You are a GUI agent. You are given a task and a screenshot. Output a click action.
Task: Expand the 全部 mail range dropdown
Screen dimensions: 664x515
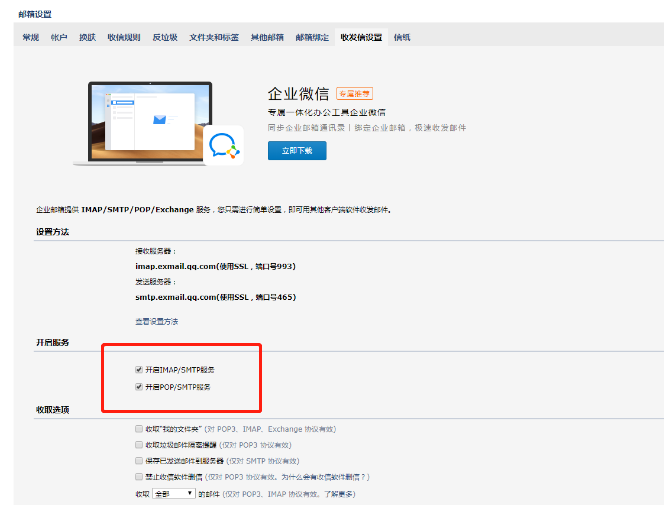tap(174, 494)
